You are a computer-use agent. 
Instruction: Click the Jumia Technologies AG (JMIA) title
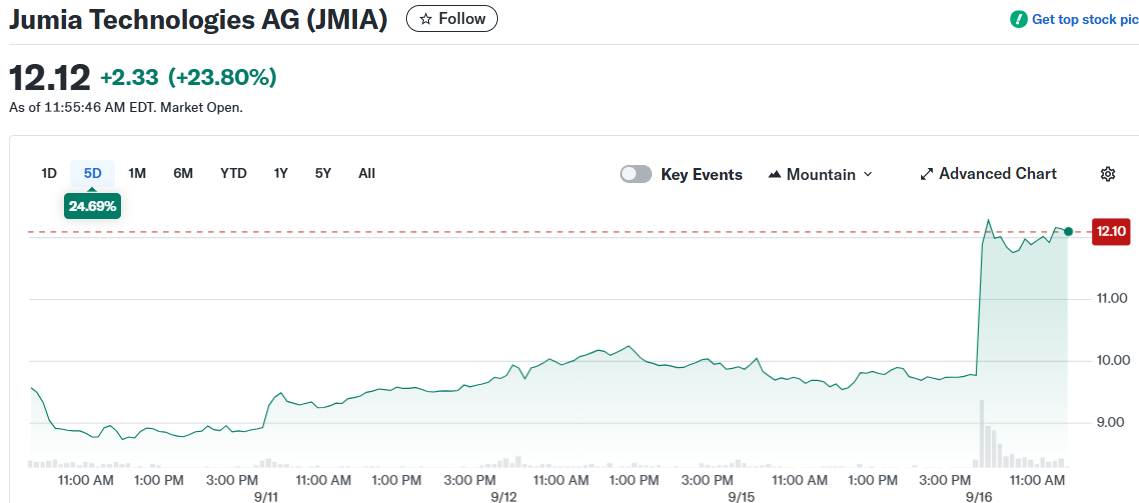click(198, 20)
